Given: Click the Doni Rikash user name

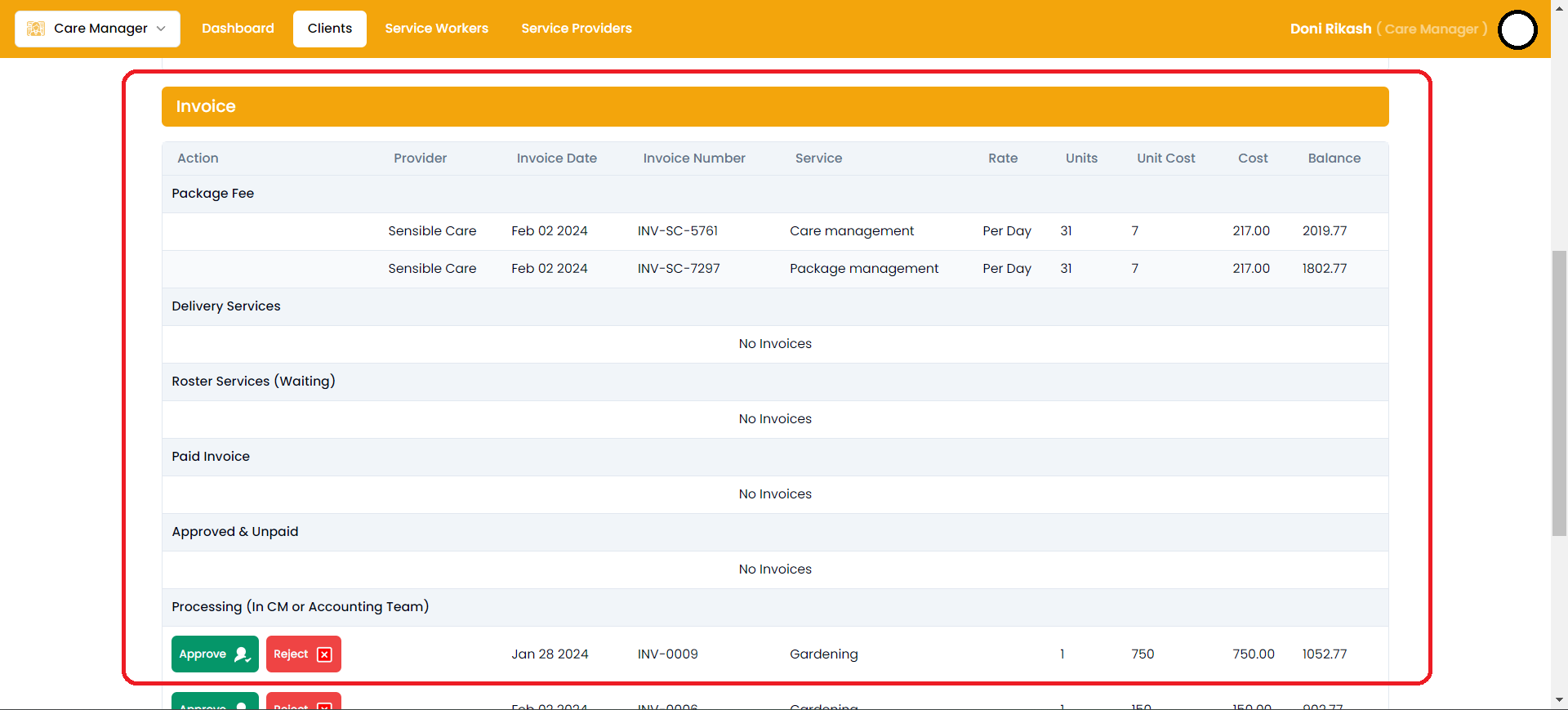Looking at the screenshot, I should coord(1330,29).
